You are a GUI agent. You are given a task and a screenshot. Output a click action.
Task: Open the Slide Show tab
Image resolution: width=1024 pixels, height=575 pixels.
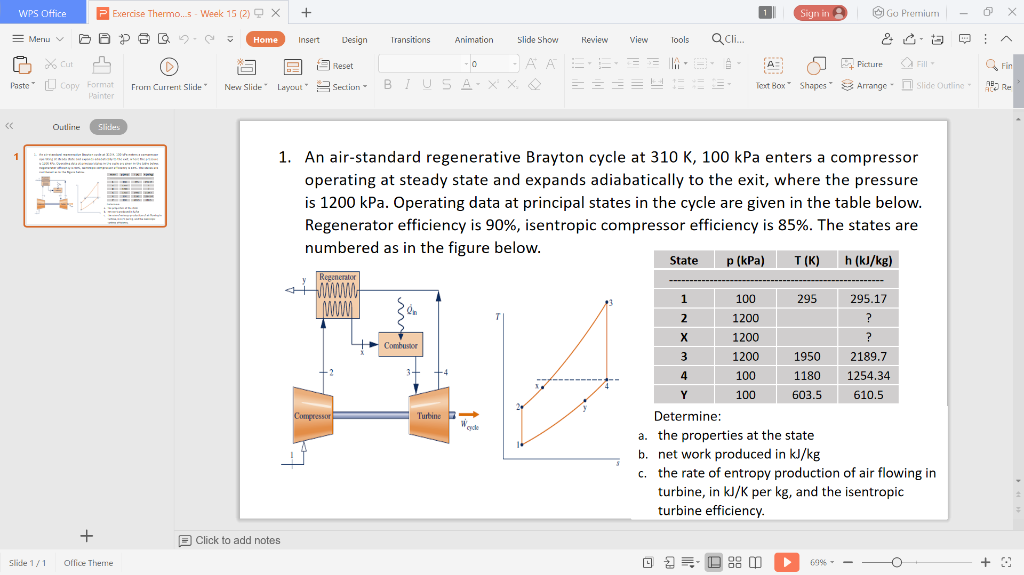pos(537,39)
